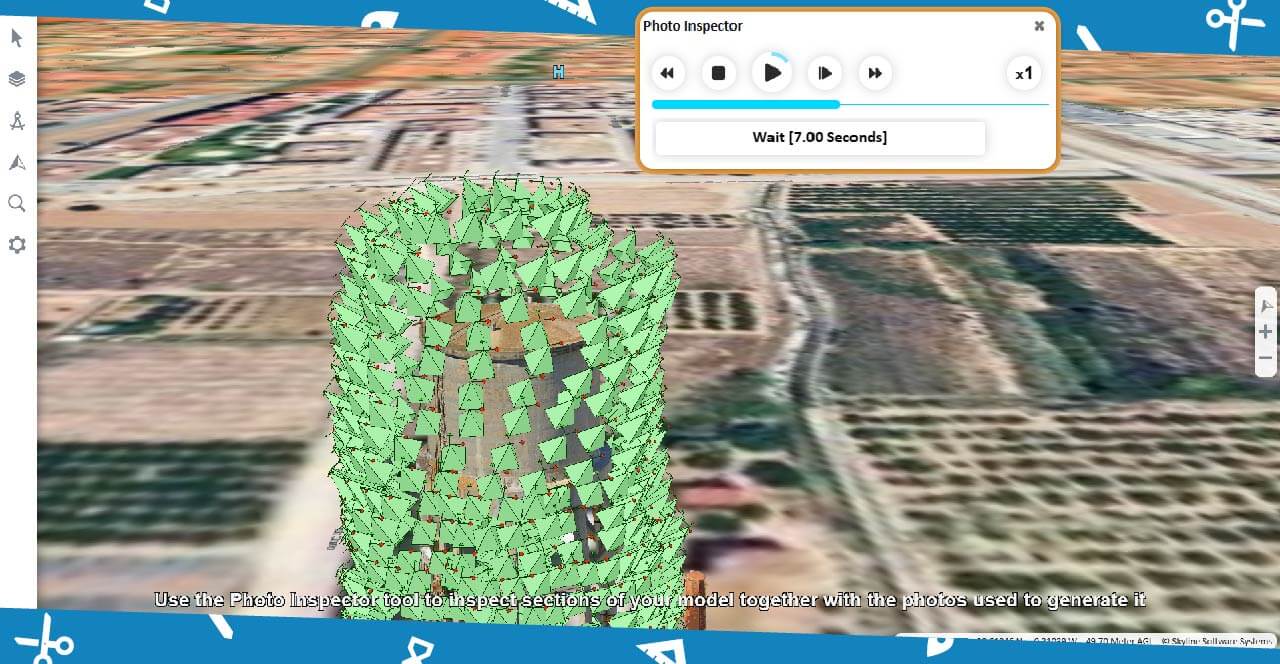Image resolution: width=1280 pixels, height=664 pixels.
Task: Zoom in with the plus button
Action: [1266, 332]
